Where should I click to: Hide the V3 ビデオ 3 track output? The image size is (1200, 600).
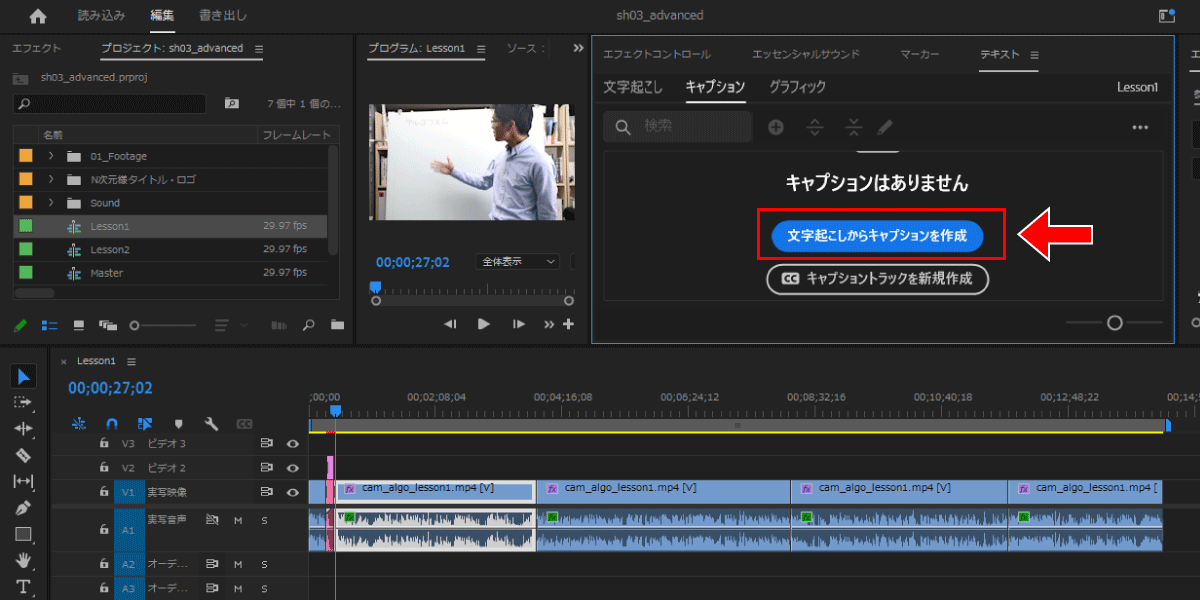[x=293, y=443]
